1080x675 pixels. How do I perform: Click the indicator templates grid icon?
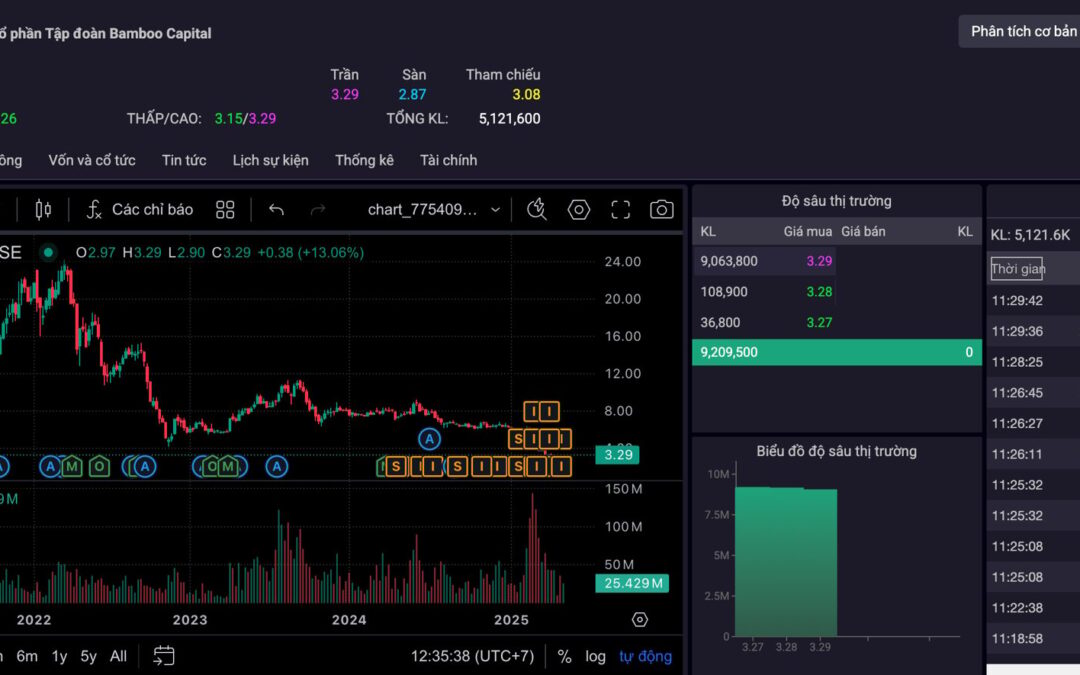pyautogui.click(x=225, y=210)
